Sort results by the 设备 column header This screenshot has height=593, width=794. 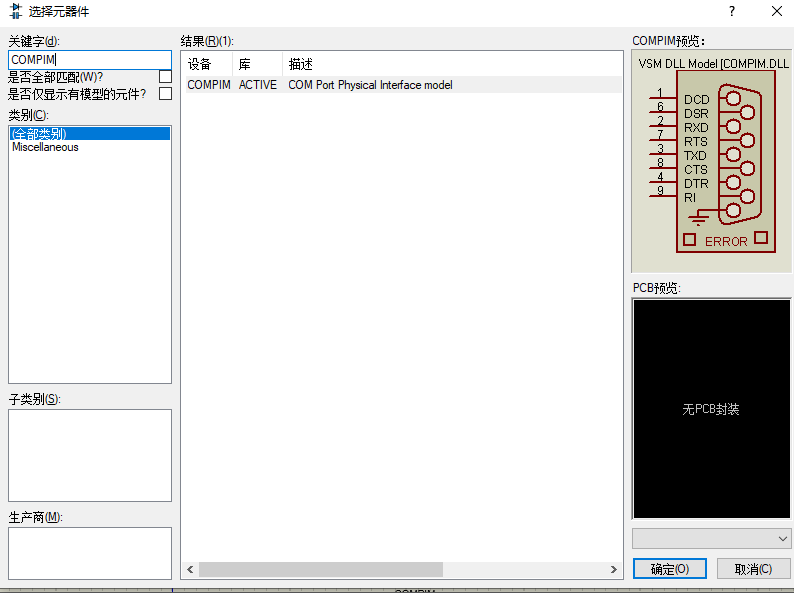(208, 64)
